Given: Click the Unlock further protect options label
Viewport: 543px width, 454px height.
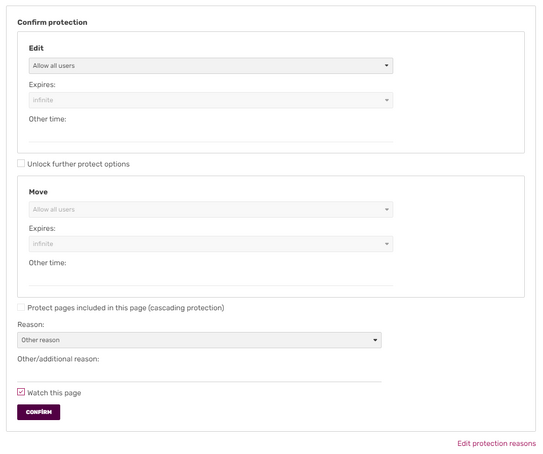Looking at the screenshot, I should [78, 164].
